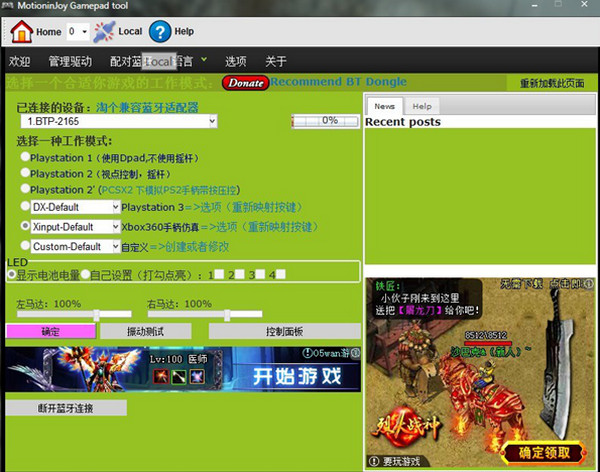Open Help via the question mark icon

coord(160,31)
